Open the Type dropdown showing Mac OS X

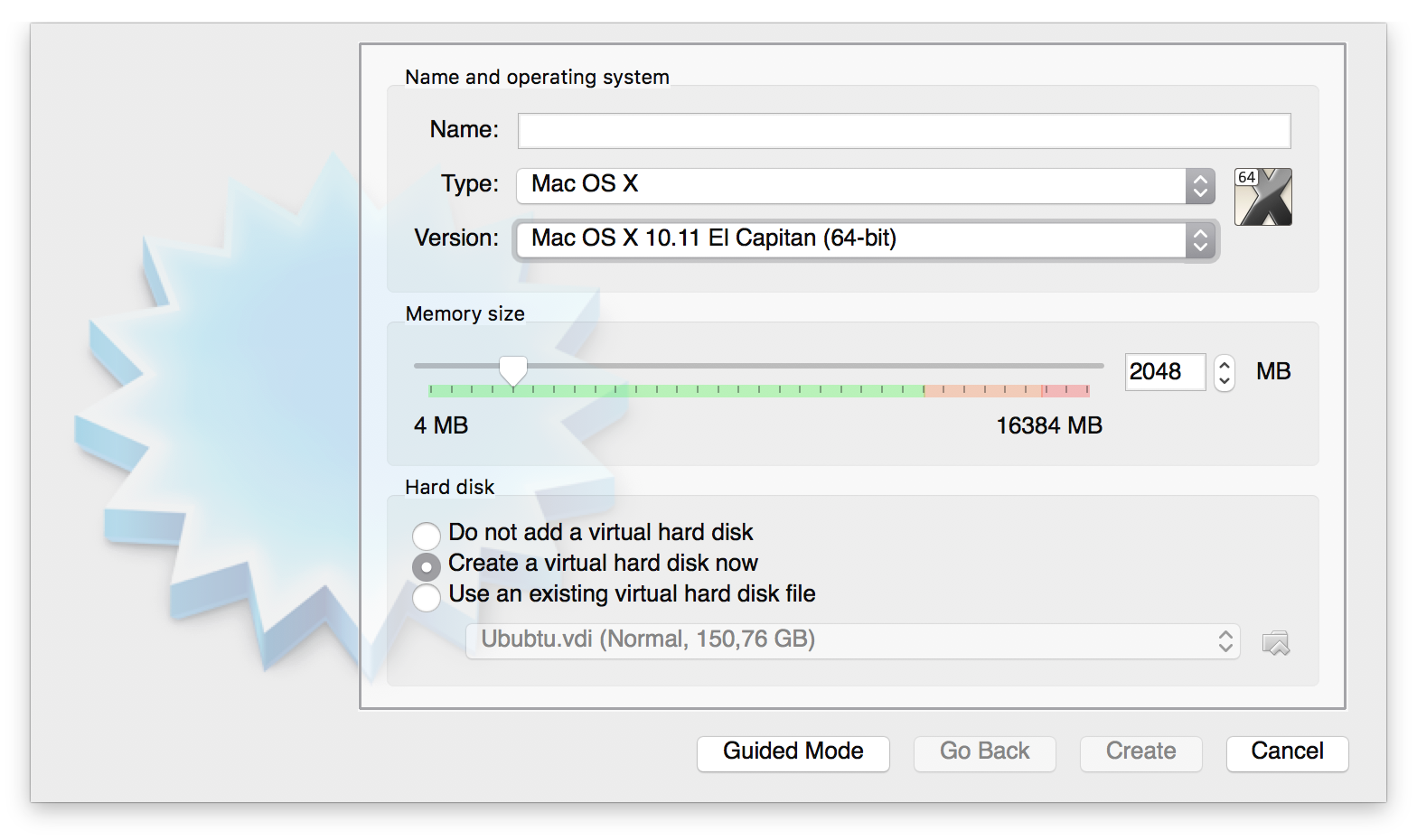coord(849,185)
